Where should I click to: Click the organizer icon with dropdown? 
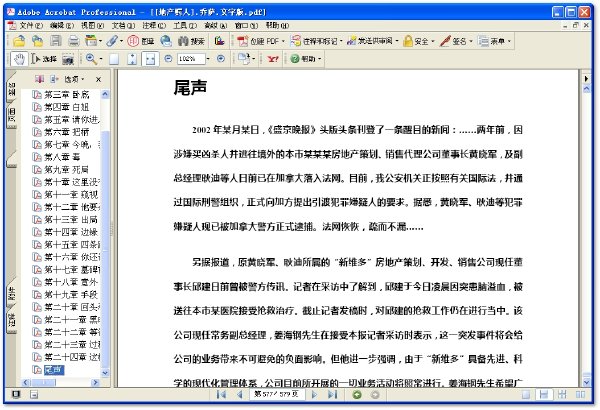[x=93, y=41]
